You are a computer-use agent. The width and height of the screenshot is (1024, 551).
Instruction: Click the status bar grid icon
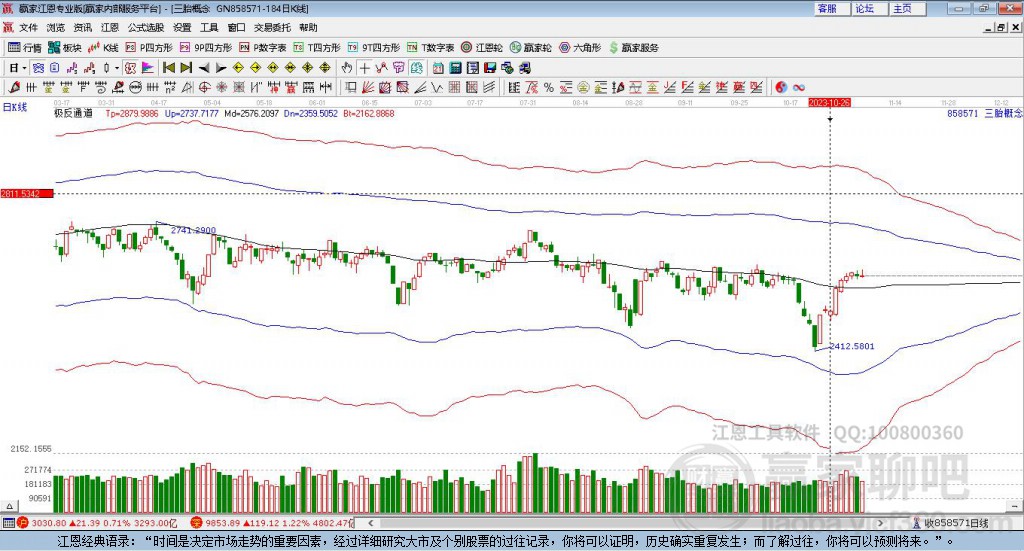8,523
